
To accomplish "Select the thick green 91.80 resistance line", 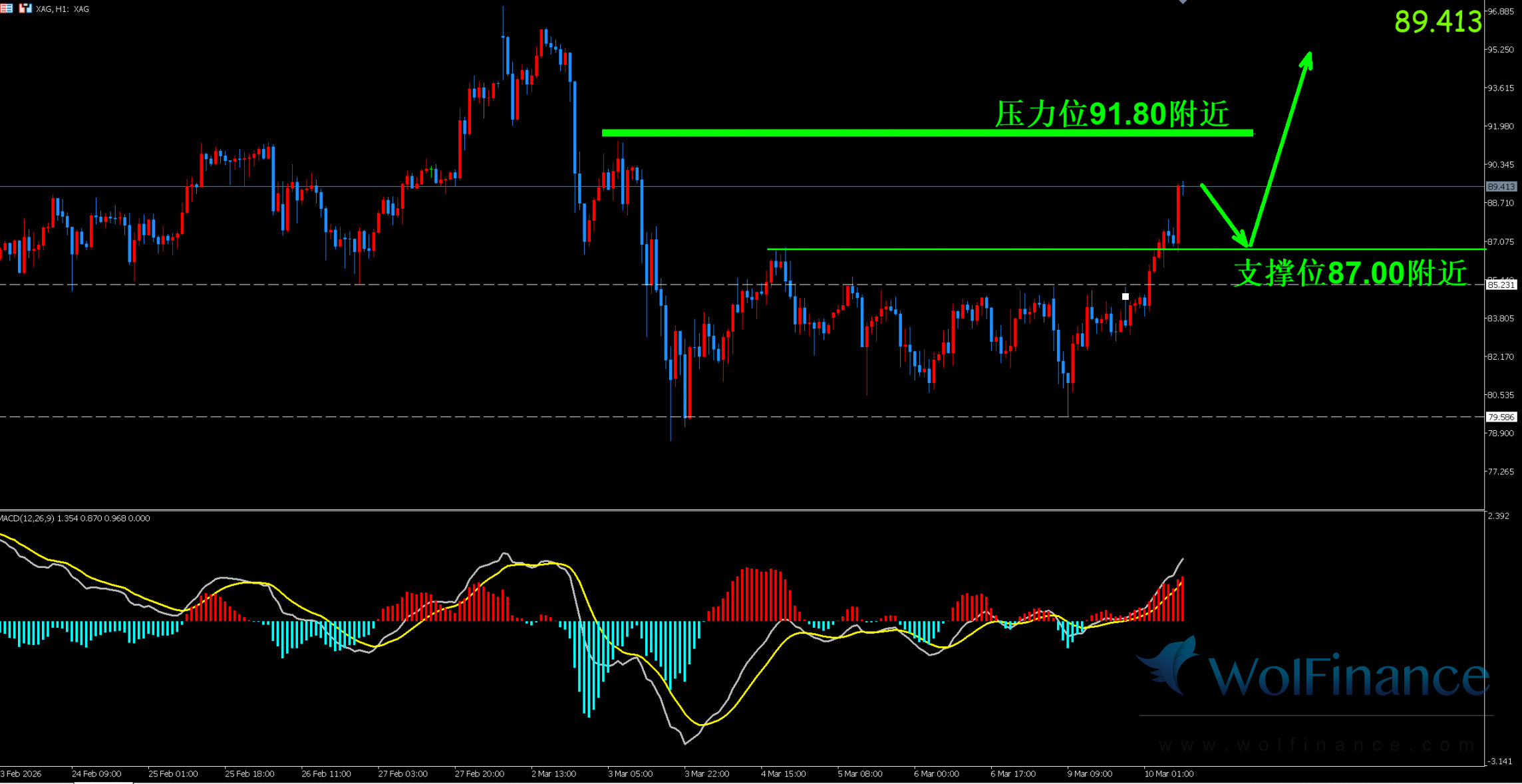I will pyautogui.click(x=865, y=133).
